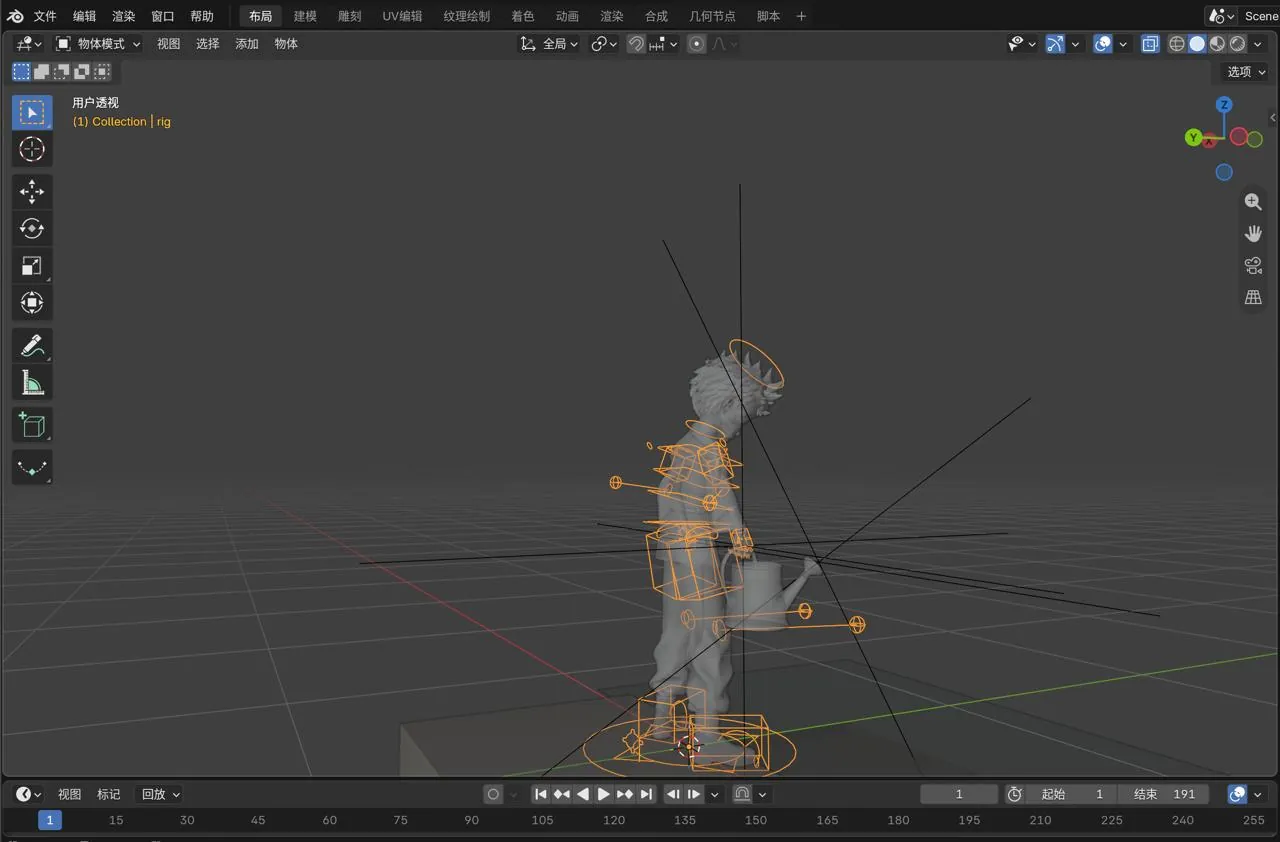Jump to the last frame
This screenshot has height=842, width=1280.
point(646,794)
